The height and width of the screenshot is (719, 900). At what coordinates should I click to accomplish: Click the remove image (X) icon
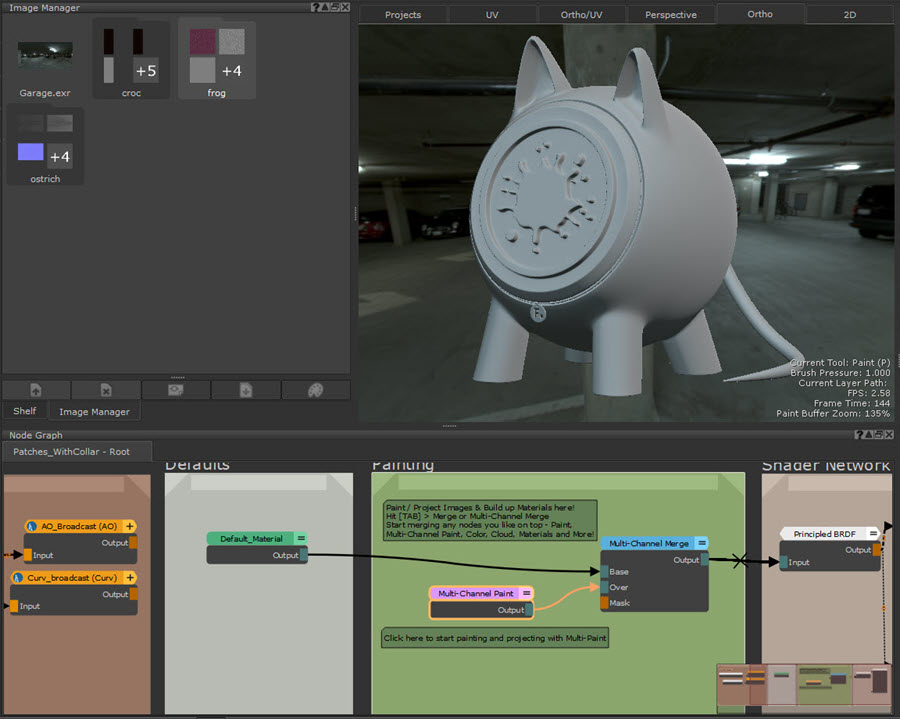tap(106, 390)
